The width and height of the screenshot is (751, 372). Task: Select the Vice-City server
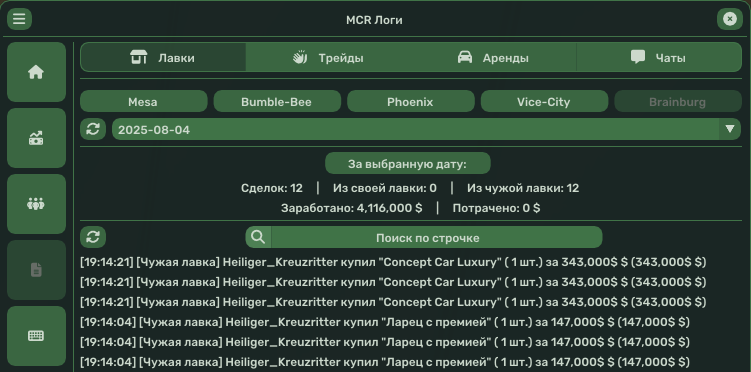click(545, 101)
